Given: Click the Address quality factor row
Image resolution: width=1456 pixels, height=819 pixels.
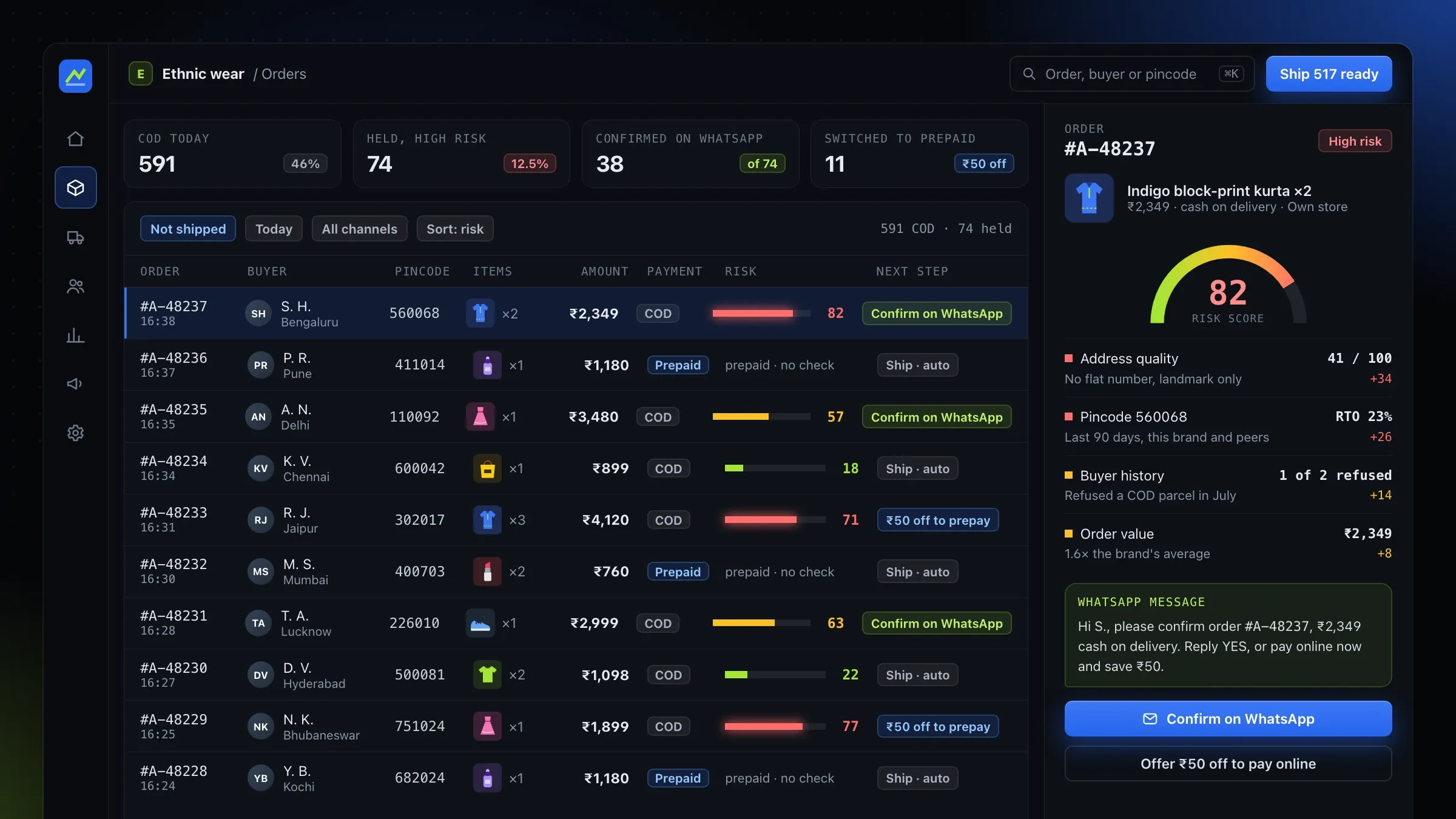Looking at the screenshot, I should 1228,368.
